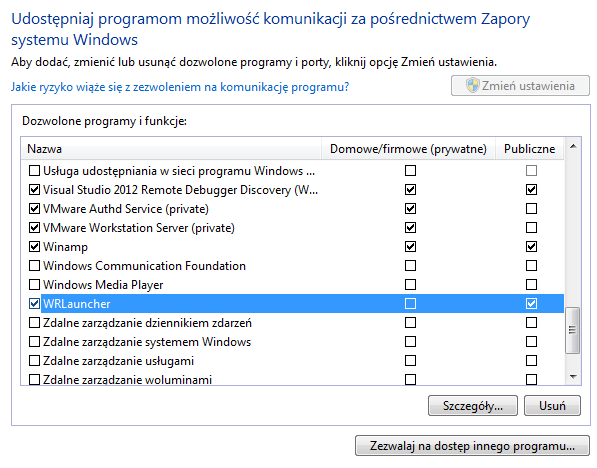The image size is (597, 468).
Task: Sort by the Nazwa column header
Action: point(171,149)
